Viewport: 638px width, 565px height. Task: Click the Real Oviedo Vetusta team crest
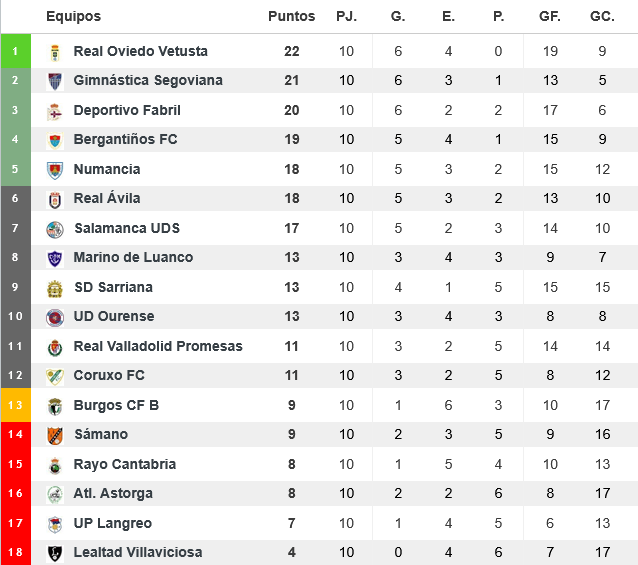pos(55,51)
